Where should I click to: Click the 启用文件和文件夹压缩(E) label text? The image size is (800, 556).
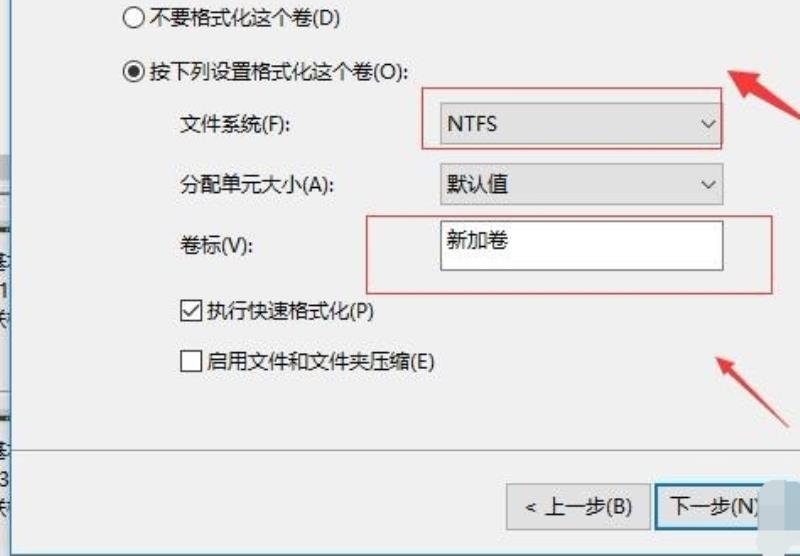coord(320,362)
